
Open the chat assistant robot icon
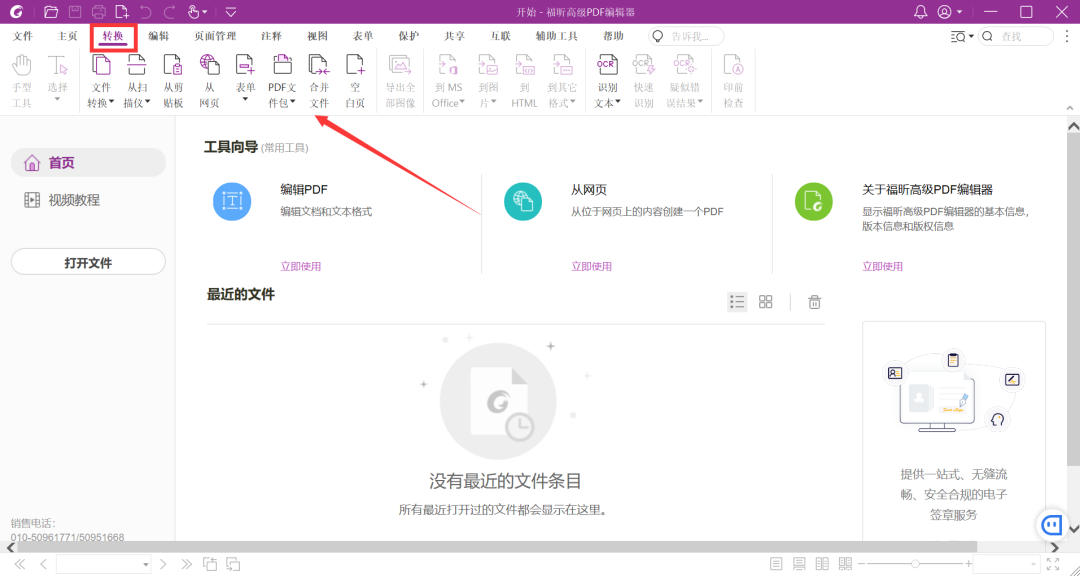pyautogui.click(x=1052, y=526)
